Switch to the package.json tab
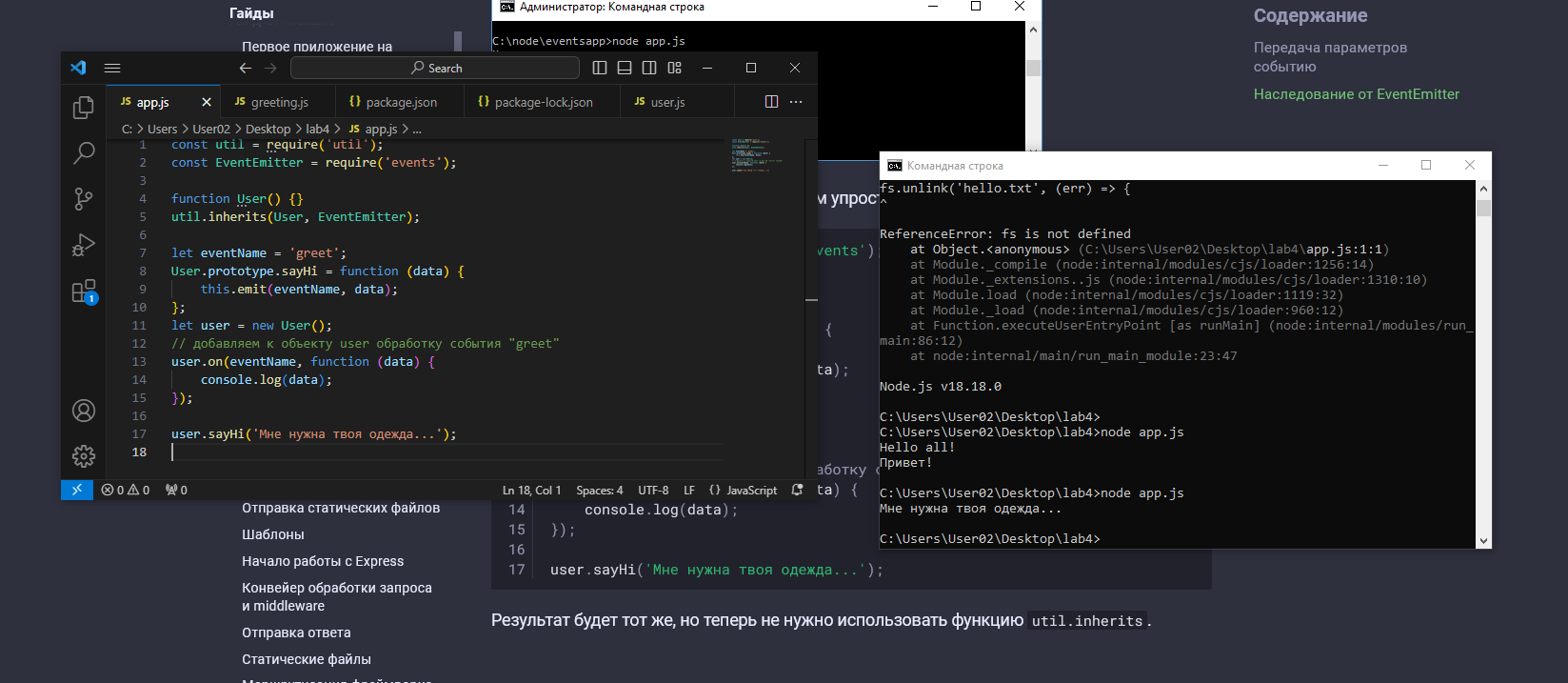The width and height of the screenshot is (1568, 683). [401, 102]
